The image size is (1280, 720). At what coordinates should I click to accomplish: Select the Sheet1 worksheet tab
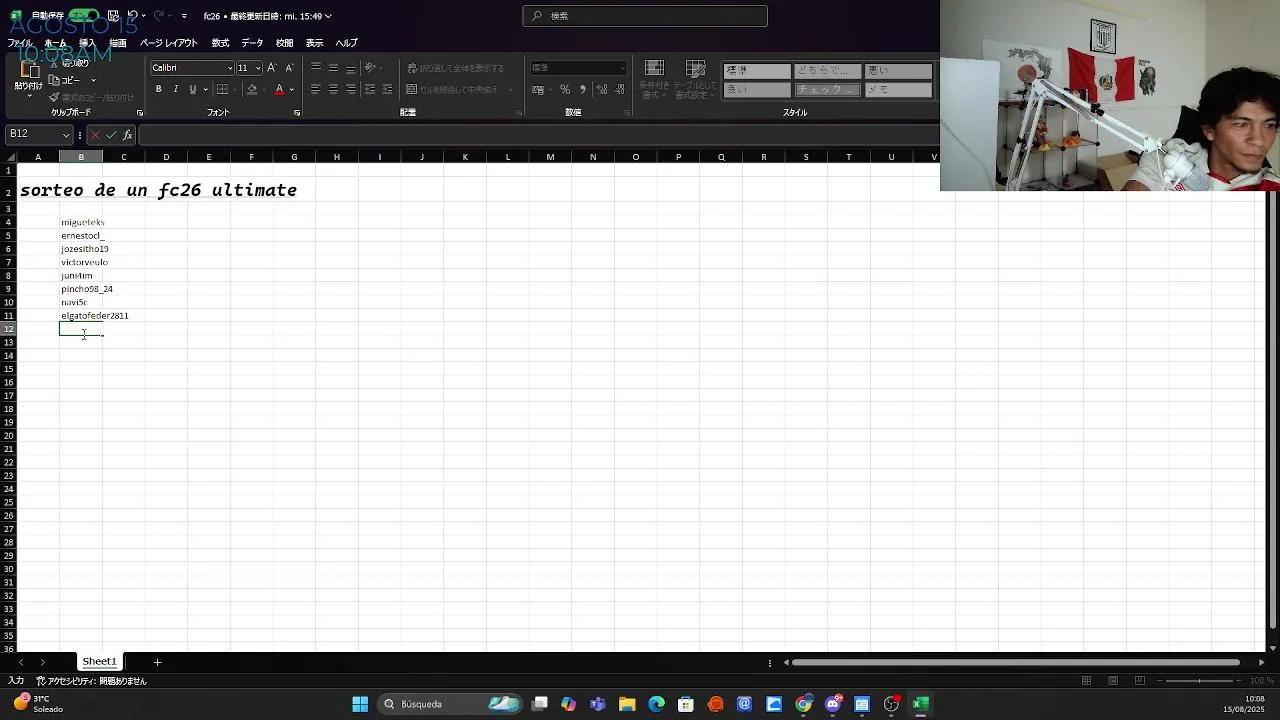[99, 662]
